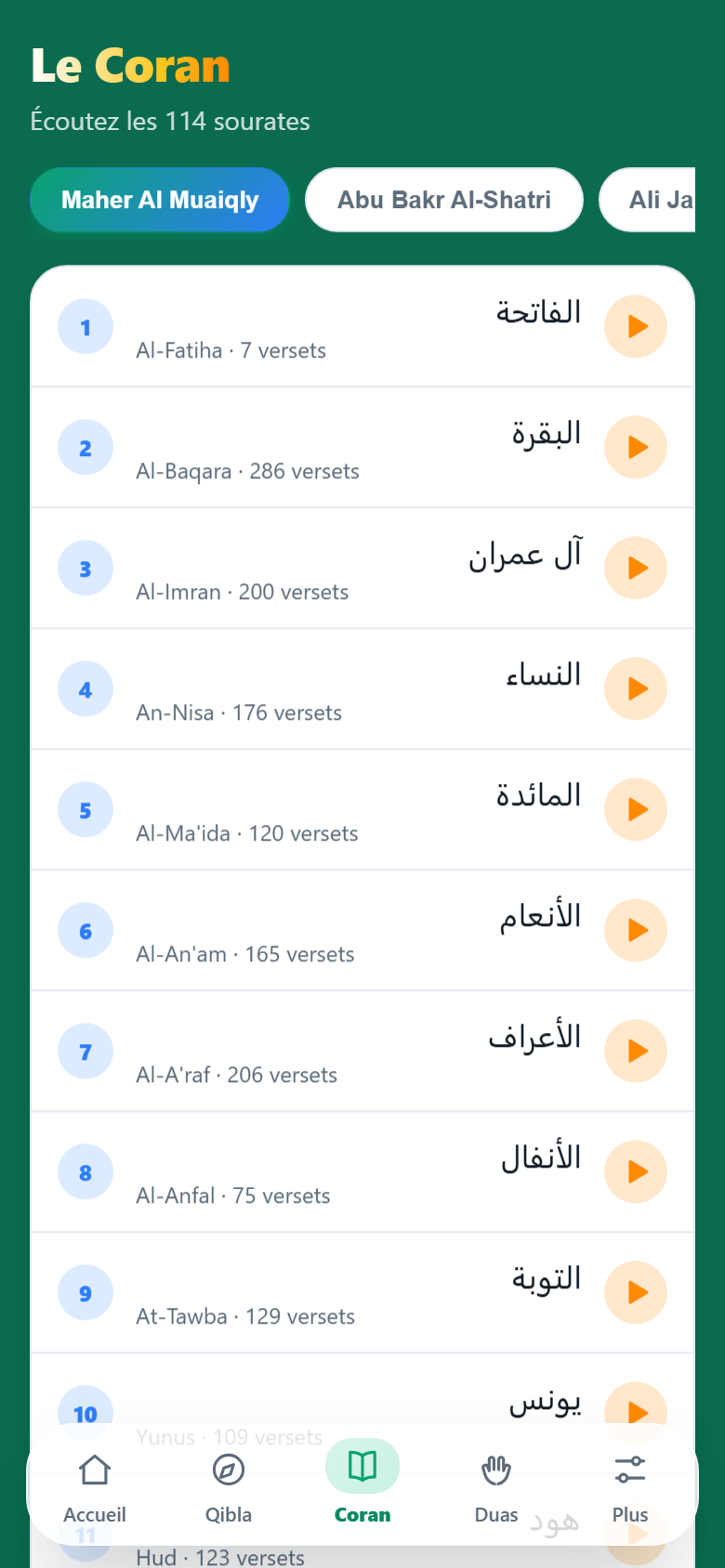Switch reciter to Abu Bakr Al-Shatri
This screenshot has height=1568, width=725.
[444, 200]
